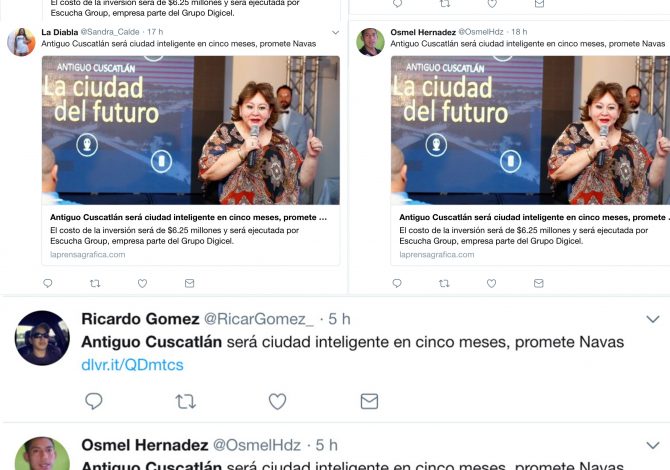Open La Diabla's article preview image

point(191,130)
